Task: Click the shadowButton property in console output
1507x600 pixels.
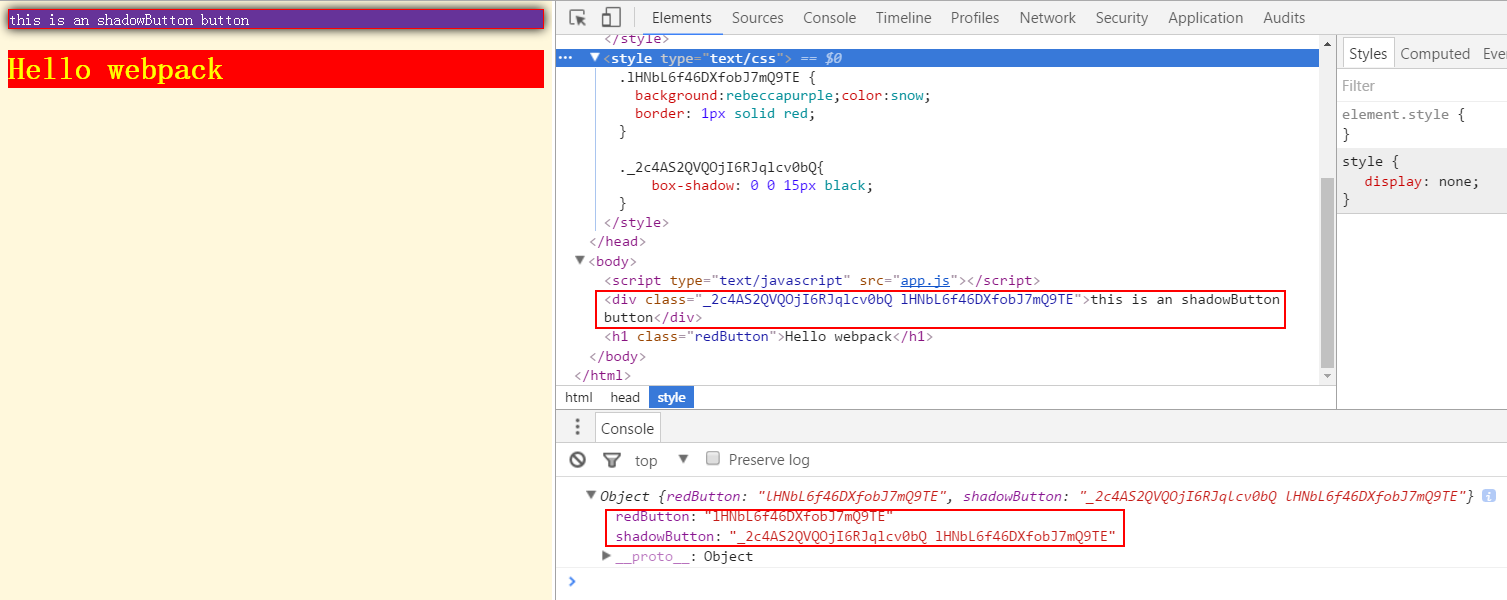Action: [x=865, y=536]
